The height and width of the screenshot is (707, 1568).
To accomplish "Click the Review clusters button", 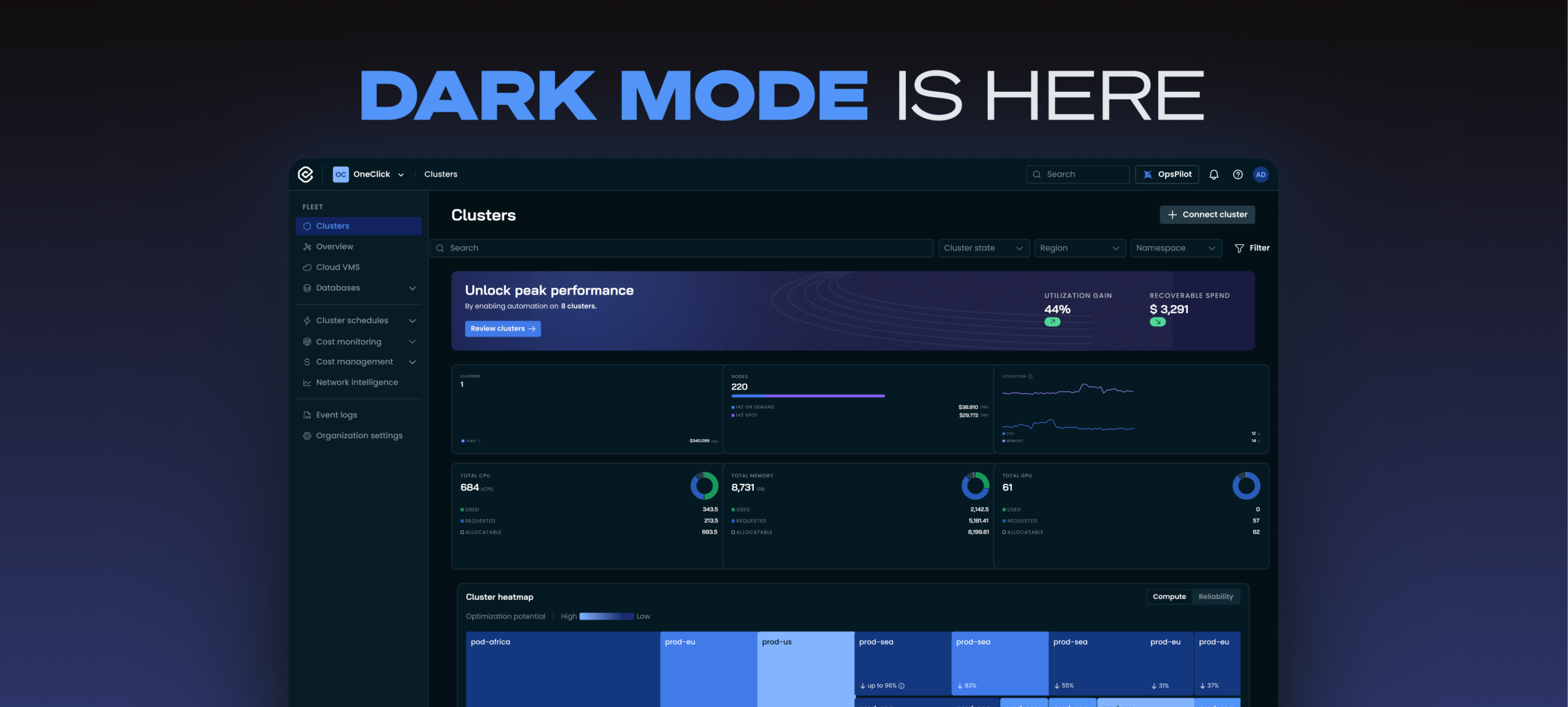I will [x=502, y=329].
